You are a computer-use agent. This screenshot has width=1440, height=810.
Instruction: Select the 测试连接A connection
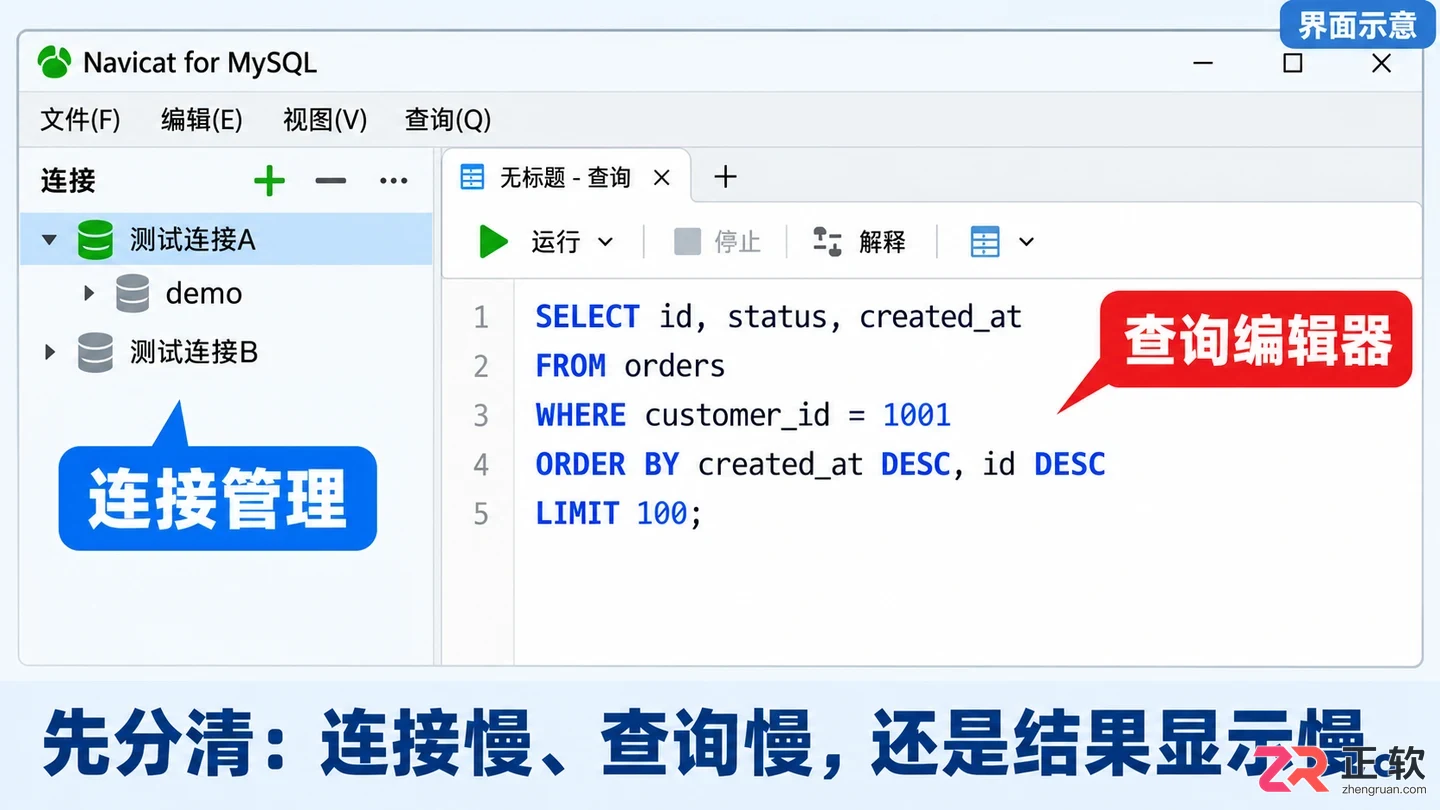(227, 240)
